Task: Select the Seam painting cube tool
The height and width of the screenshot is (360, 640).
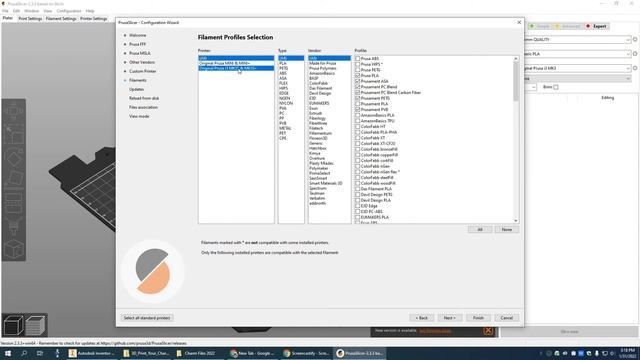Action: click(13, 248)
